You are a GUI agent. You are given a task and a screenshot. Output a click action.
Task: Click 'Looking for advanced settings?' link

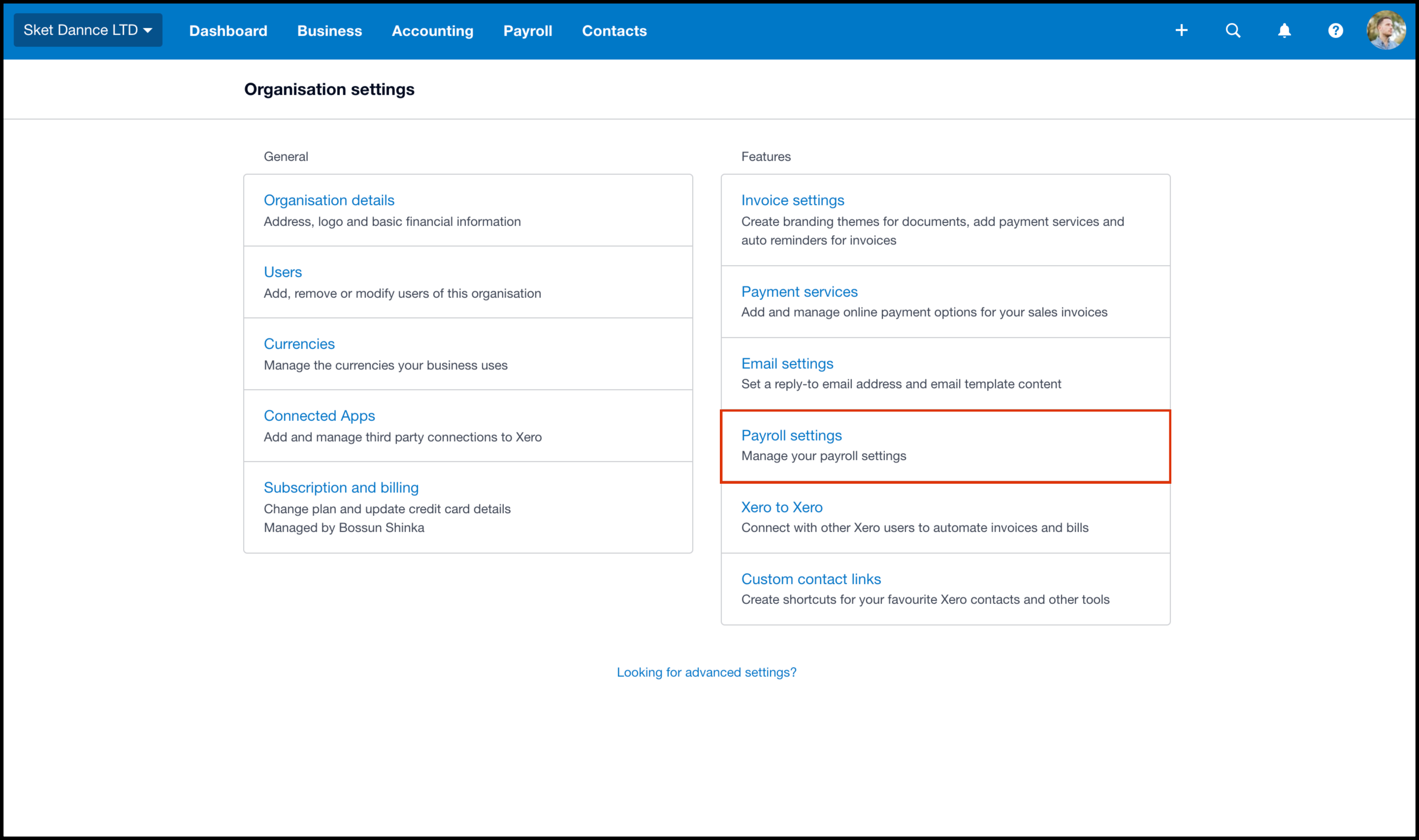click(706, 673)
